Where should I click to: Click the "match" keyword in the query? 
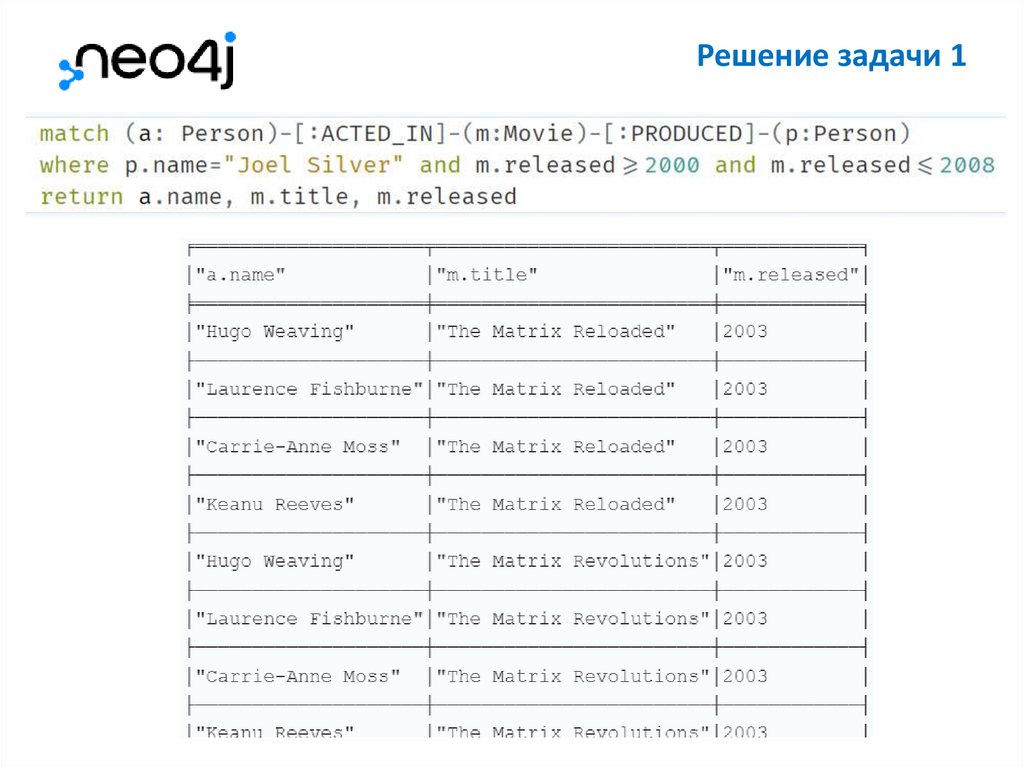[x=74, y=134]
